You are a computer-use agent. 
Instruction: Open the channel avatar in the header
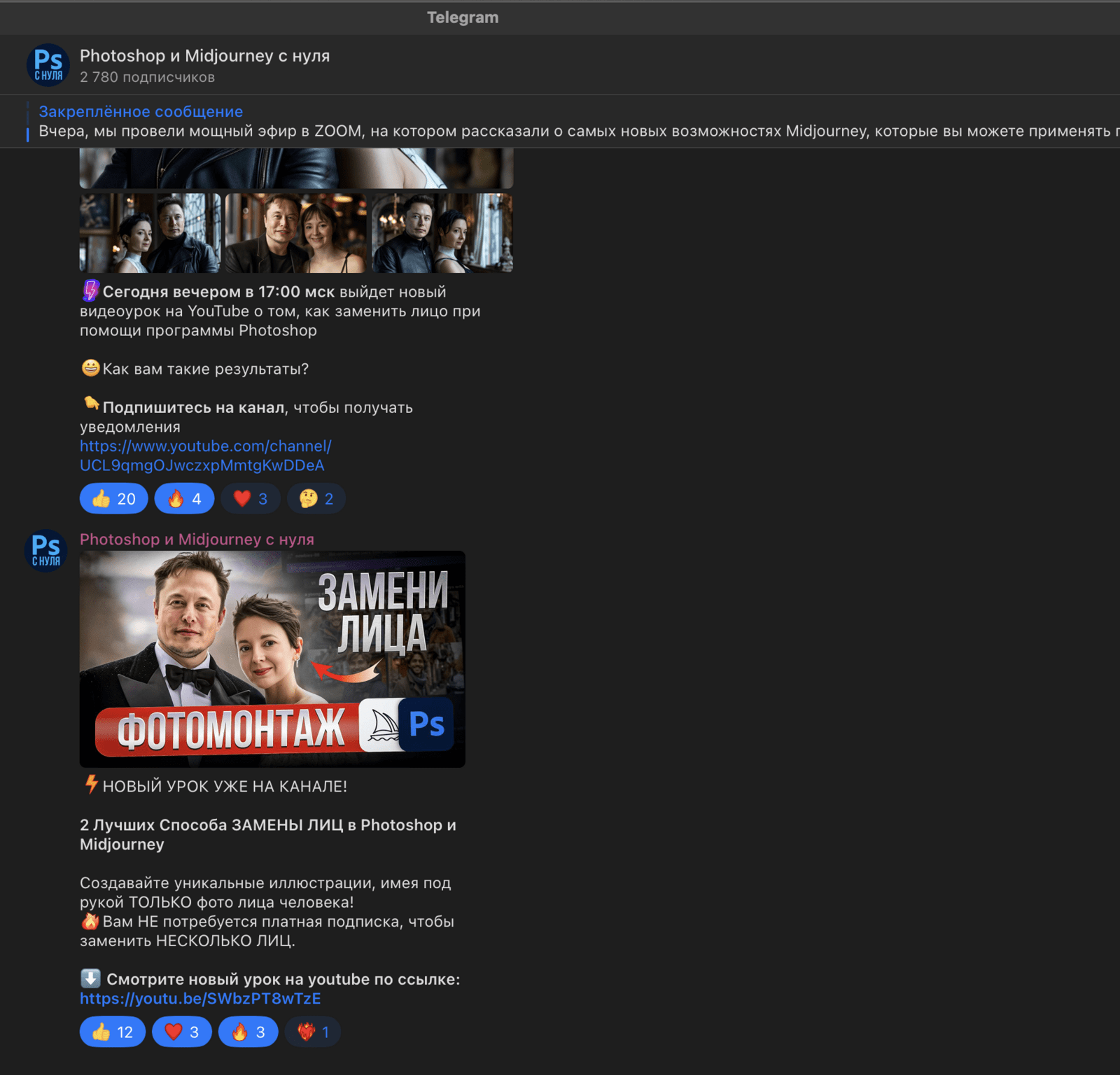(48, 65)
